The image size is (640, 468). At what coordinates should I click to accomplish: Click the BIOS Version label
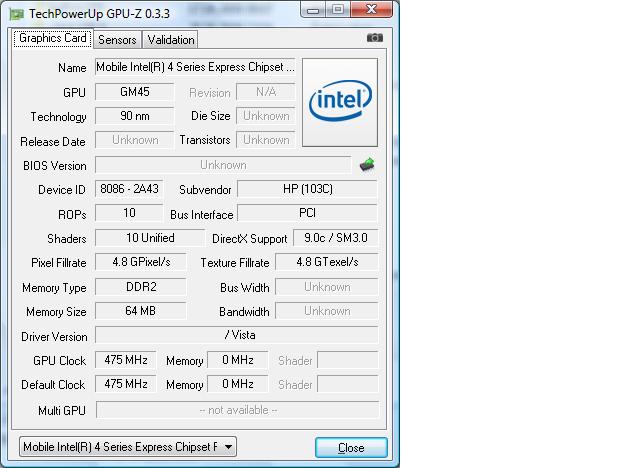point(55,166)
